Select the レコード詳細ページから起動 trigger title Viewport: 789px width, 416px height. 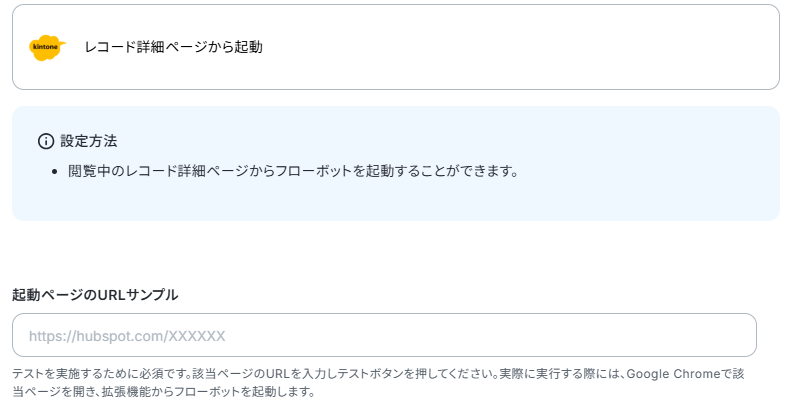point(174,47)
